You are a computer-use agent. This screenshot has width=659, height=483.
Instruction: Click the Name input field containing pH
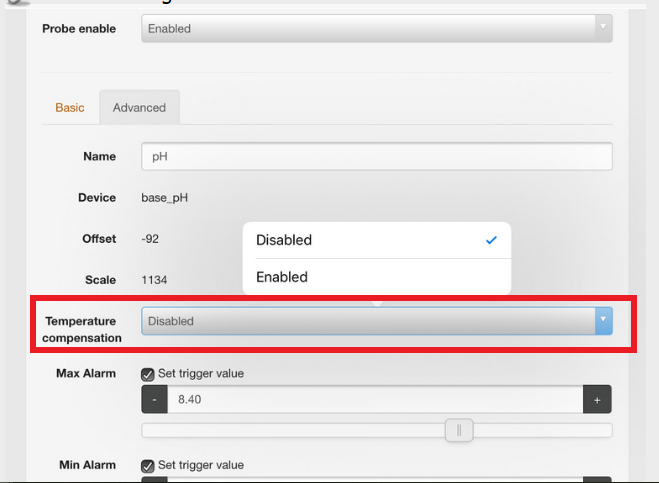click(376, 157)
